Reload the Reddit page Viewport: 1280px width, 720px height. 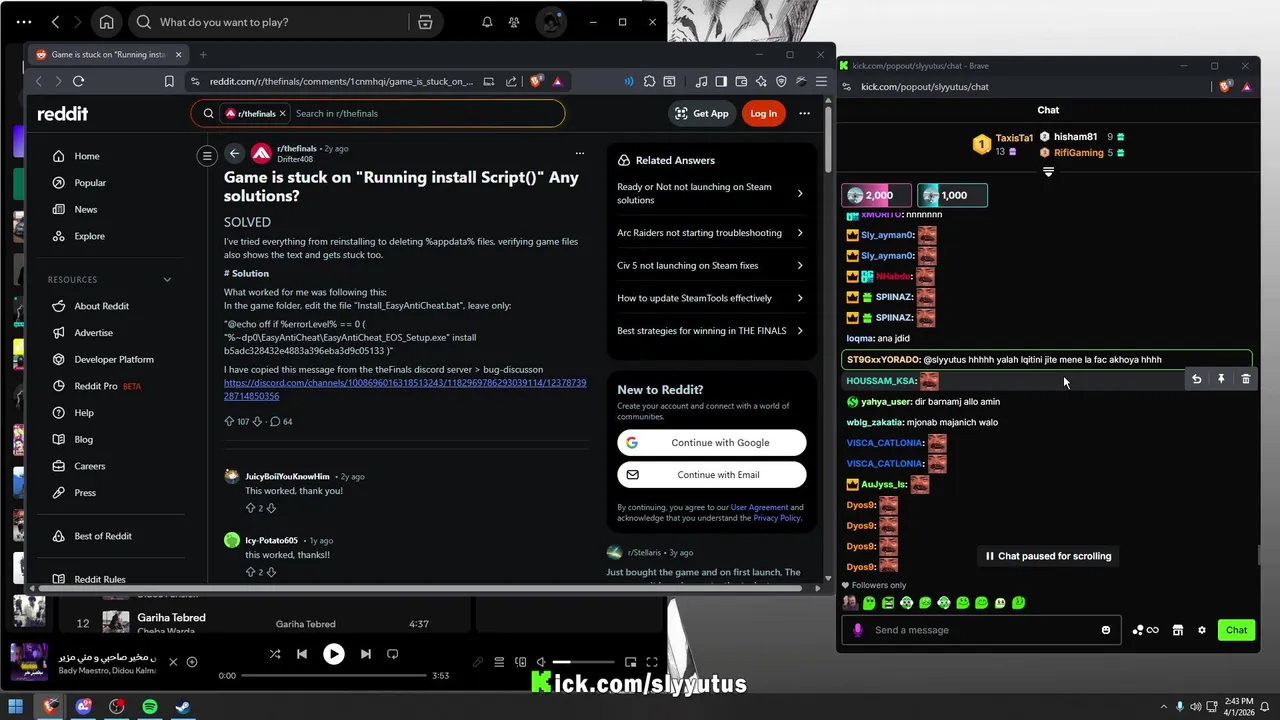78,82
